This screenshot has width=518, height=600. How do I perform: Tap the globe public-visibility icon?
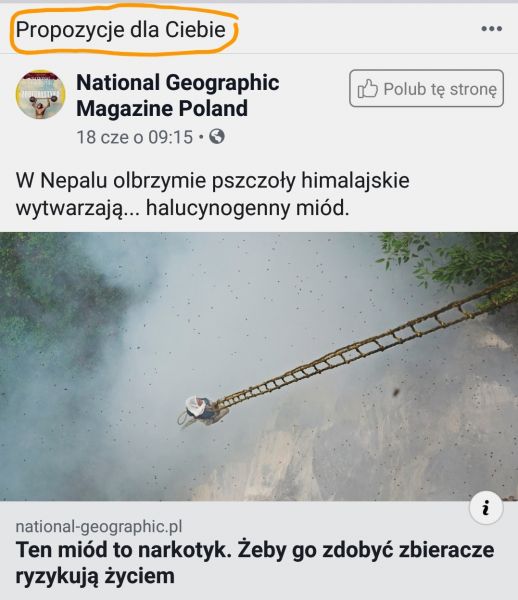(217, 136)
